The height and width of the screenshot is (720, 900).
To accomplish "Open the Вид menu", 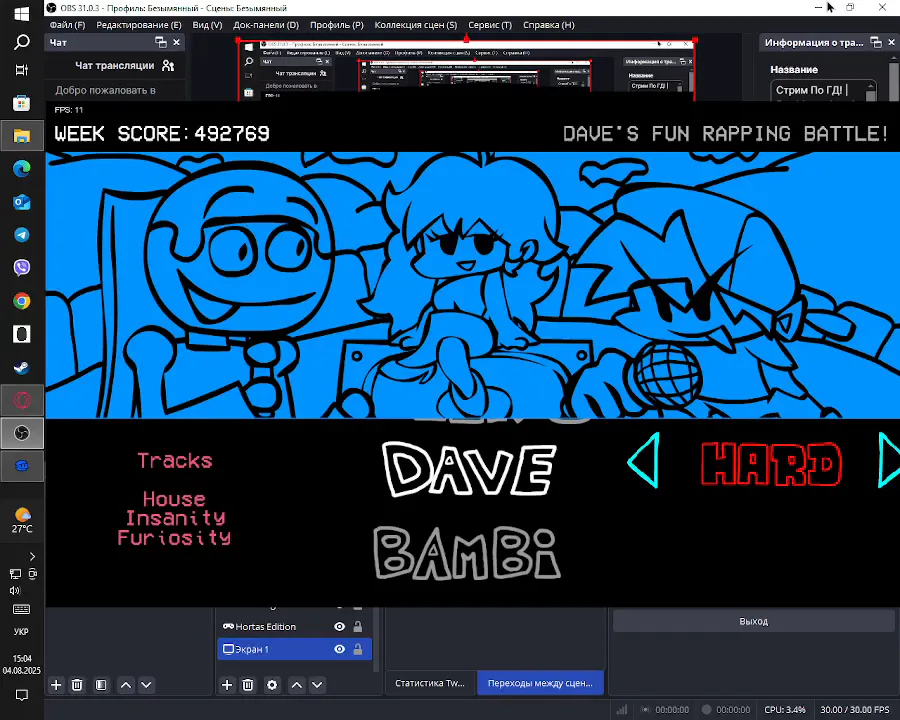I will pos(207,25).
